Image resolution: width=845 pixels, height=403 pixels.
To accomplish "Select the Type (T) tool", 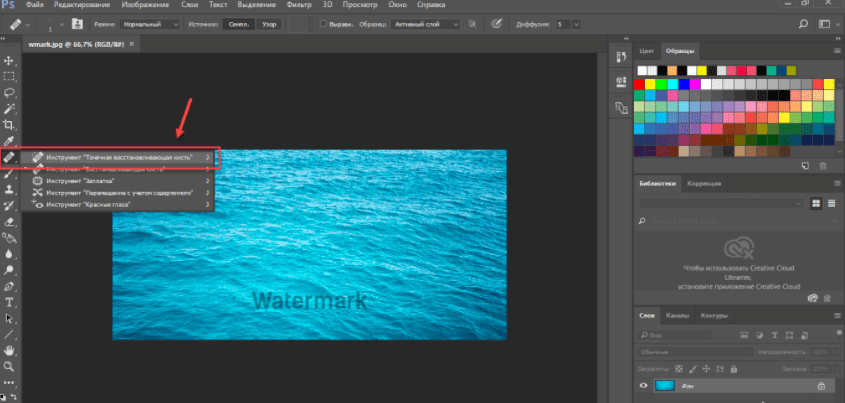I will [x=9, y=301].
